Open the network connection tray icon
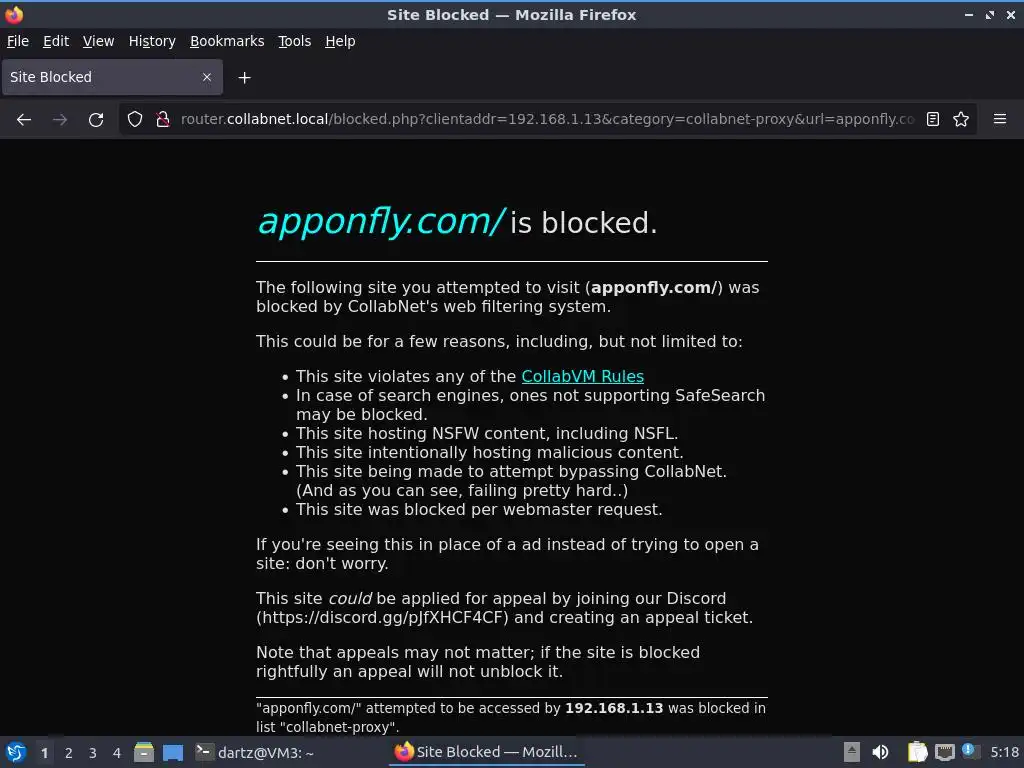 (944, 752)
